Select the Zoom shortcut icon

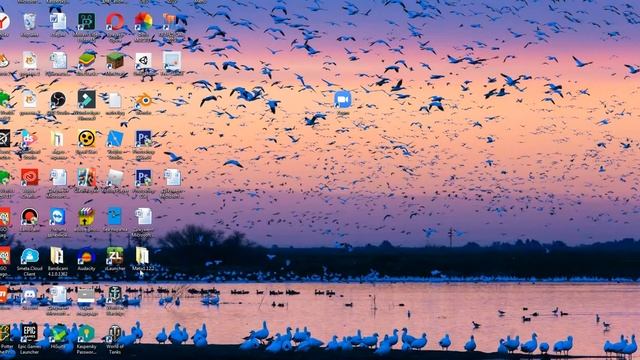[x=342, y=100]
